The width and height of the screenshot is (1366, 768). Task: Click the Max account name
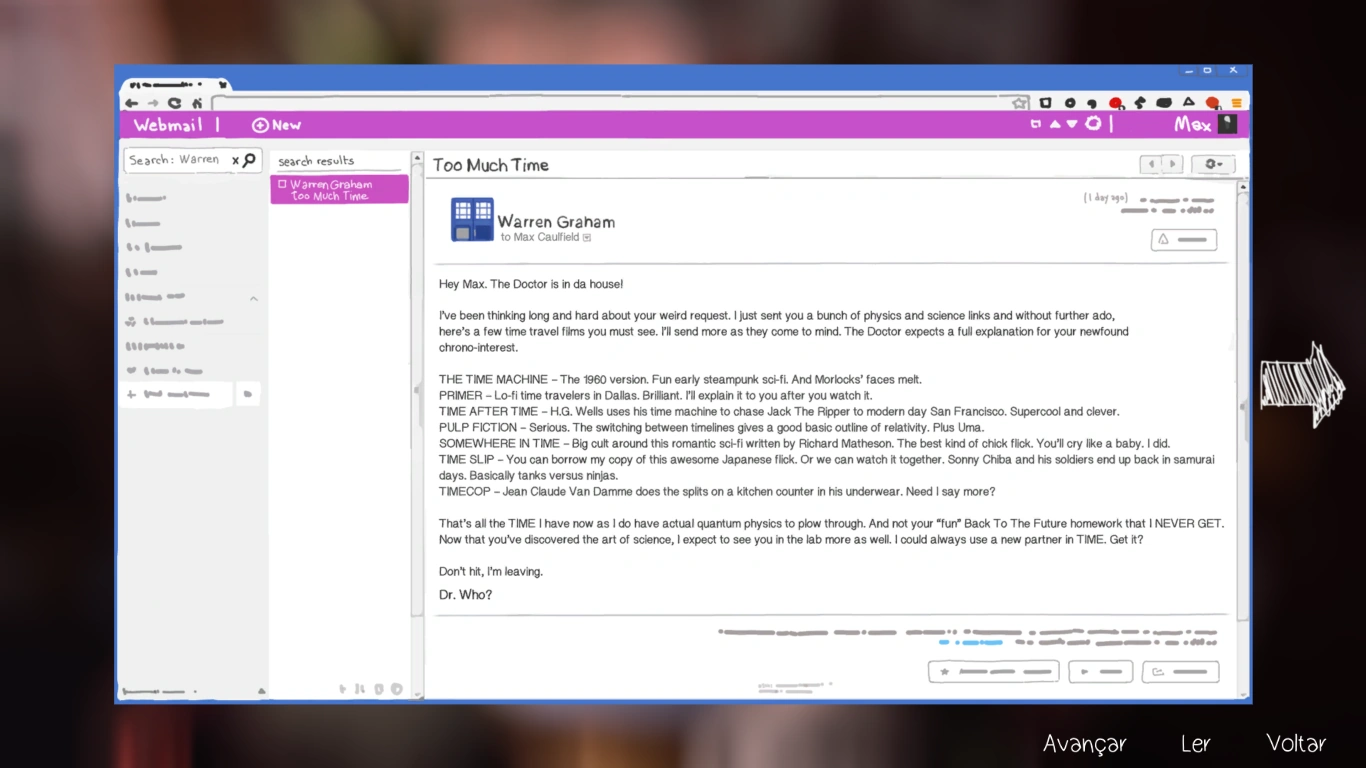point(1192,125)
